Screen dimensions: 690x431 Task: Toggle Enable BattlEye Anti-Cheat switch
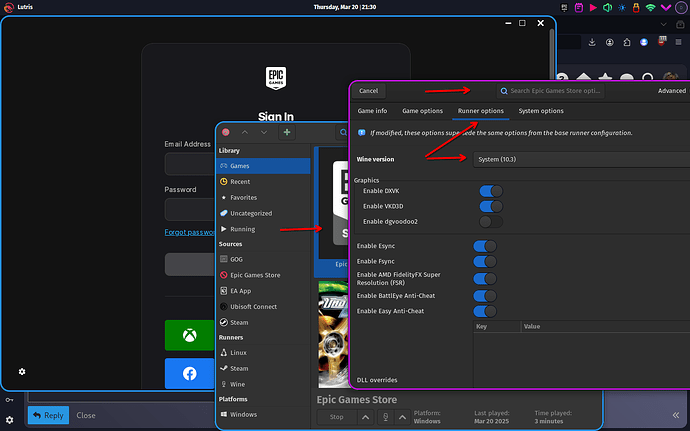pyautogui.click(x=485, y=296)
